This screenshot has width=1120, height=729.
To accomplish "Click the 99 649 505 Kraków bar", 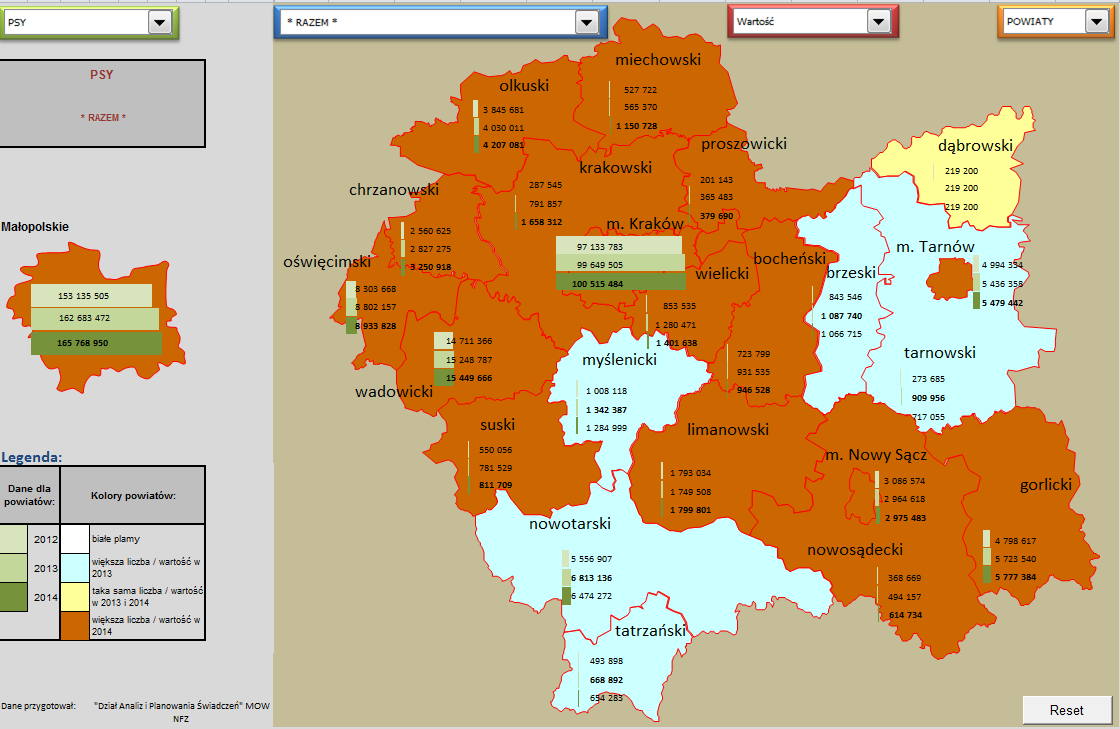I will [621, 264].
